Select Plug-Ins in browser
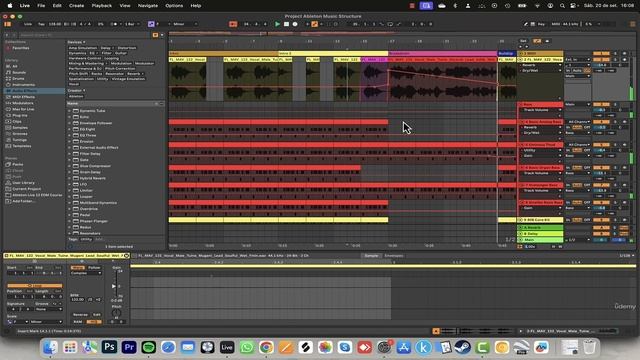 click(20, 115)
